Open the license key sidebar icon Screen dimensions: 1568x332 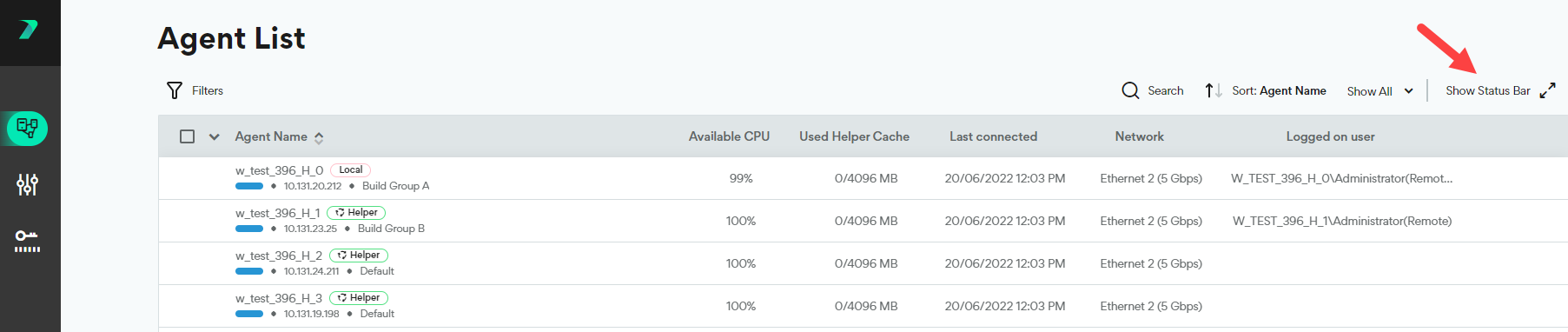click(x=28, y=241)
